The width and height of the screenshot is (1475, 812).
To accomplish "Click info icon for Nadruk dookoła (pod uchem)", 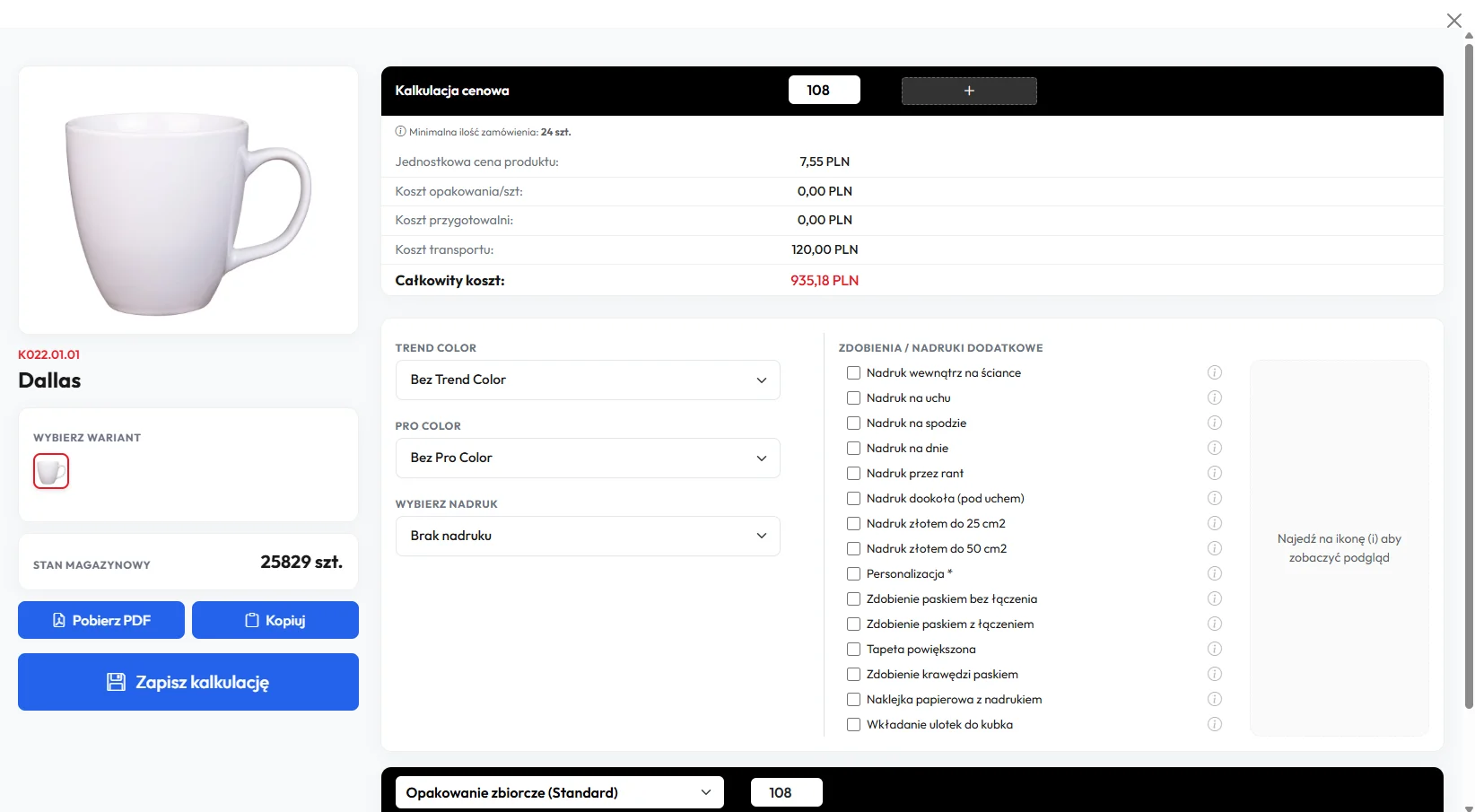I will (1215, 498).
